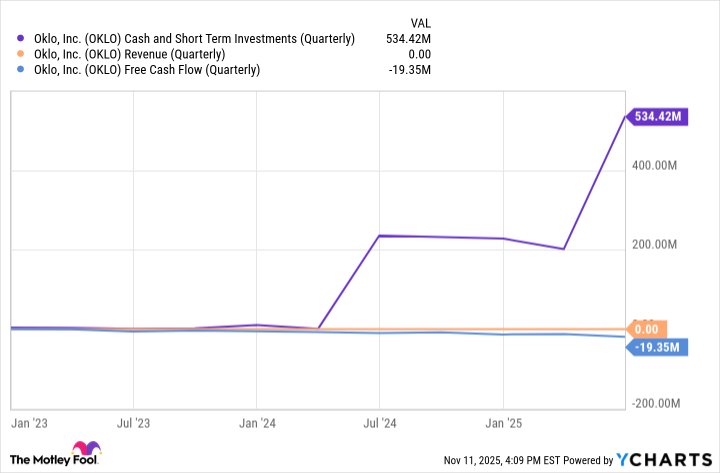
Task: Select the Free Cash Flow (Quarterly) legend label
Action: (147, 70)
